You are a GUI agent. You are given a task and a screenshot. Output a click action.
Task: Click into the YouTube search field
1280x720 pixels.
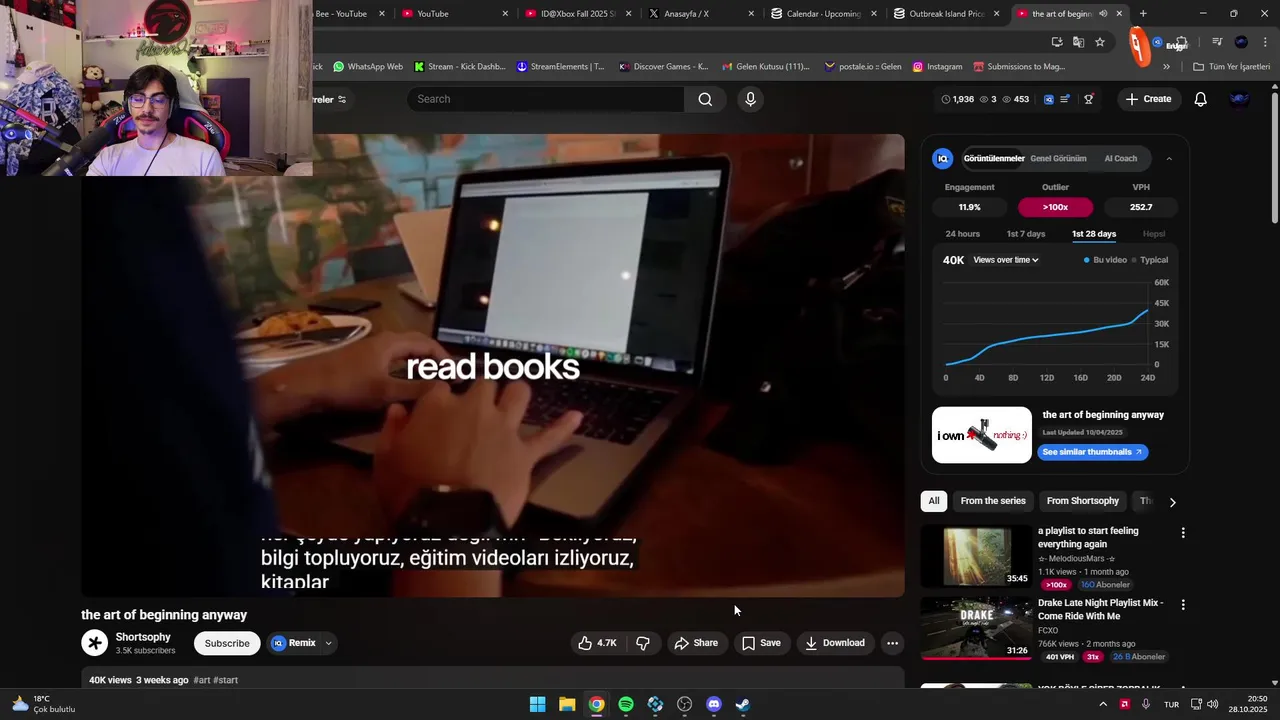pos(546,99)
